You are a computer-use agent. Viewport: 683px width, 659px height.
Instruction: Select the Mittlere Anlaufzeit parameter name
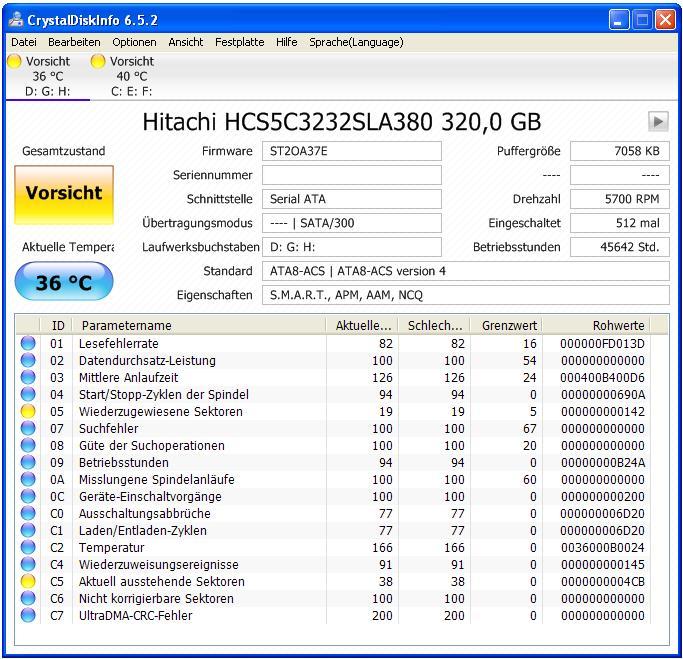(128, 377)
